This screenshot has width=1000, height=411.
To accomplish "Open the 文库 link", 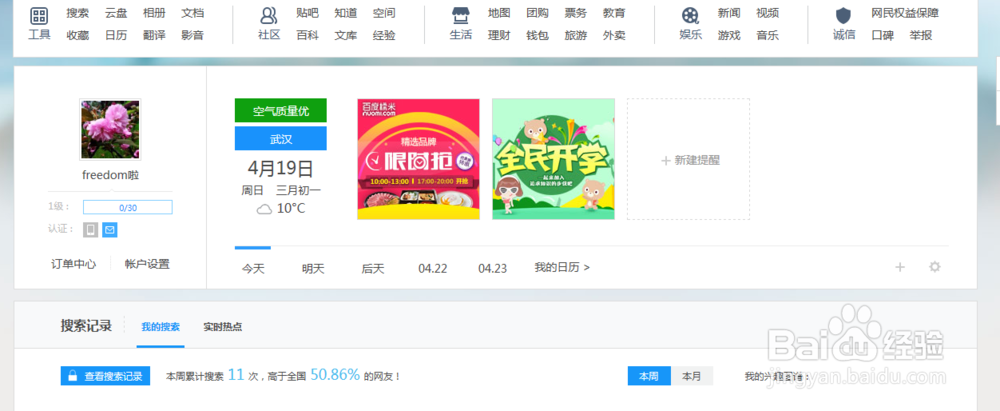I will (x=346, y=35).
